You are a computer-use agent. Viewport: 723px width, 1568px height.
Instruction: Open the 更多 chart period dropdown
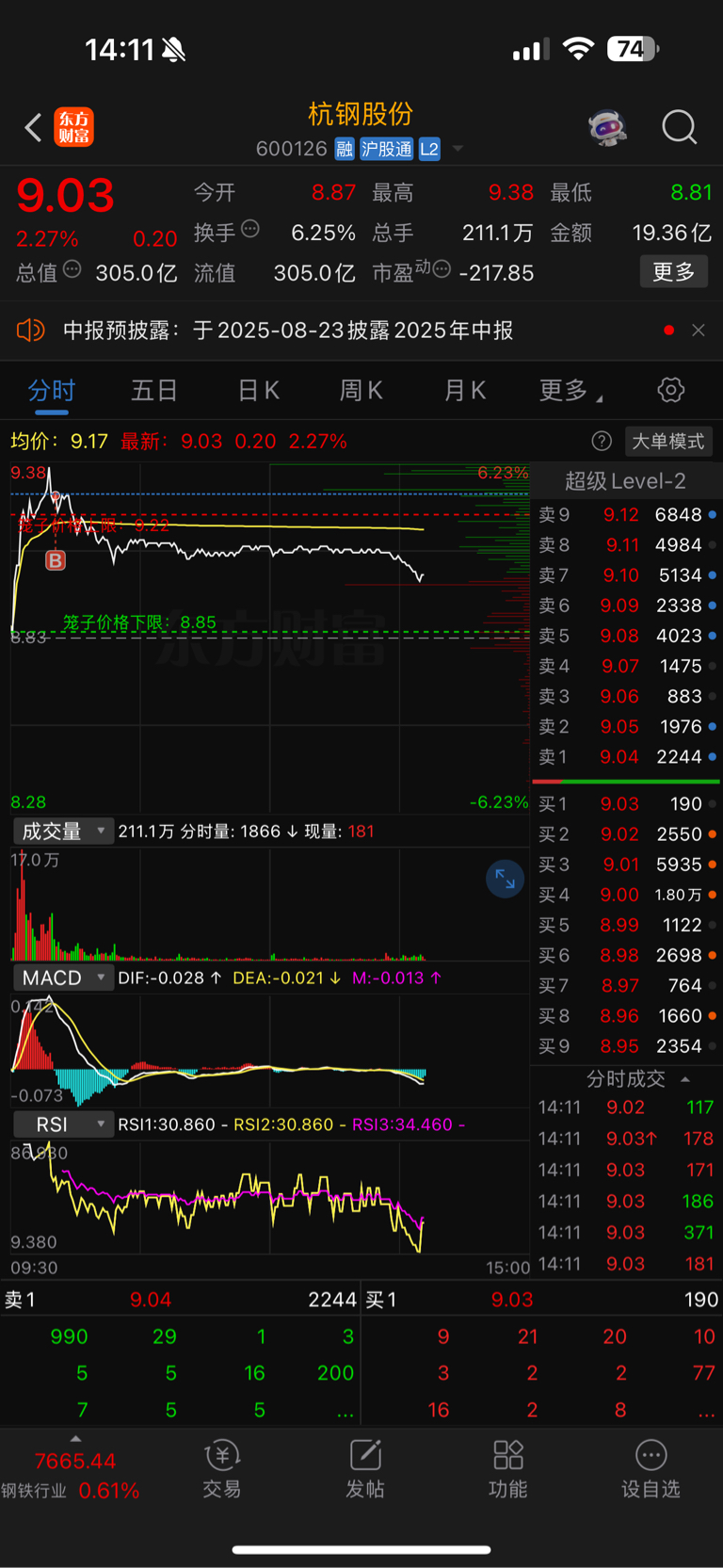[570, 390]
